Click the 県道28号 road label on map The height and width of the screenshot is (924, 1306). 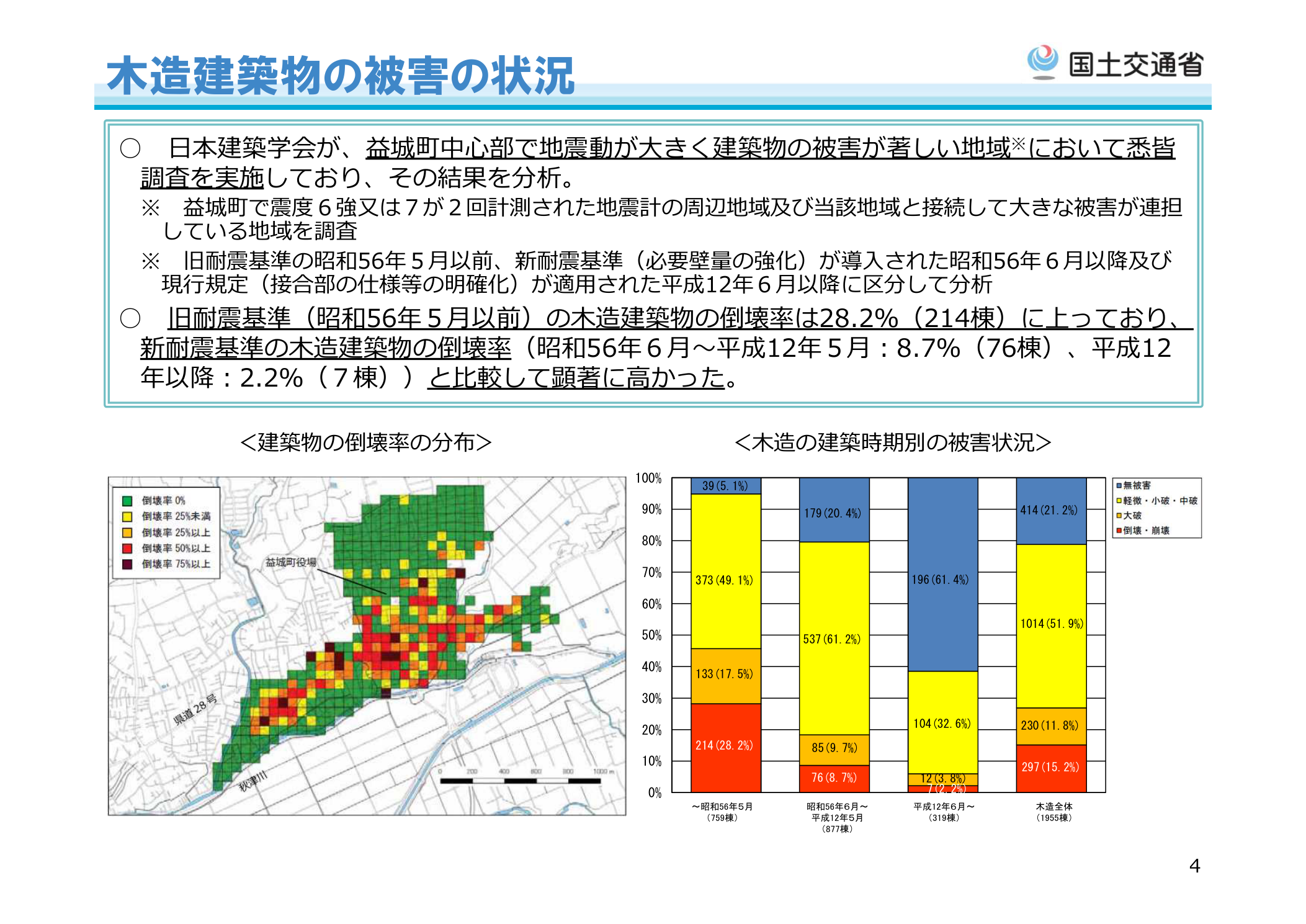(195, 710)
